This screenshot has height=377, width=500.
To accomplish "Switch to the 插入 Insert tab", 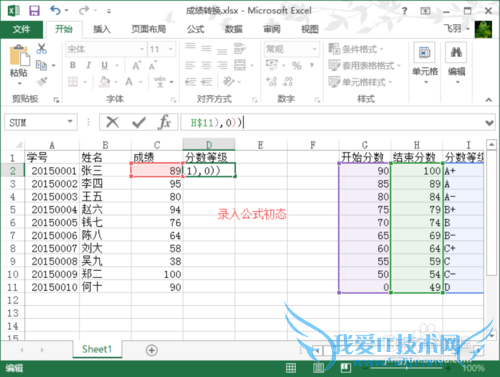I will click(x=102, y=29).
